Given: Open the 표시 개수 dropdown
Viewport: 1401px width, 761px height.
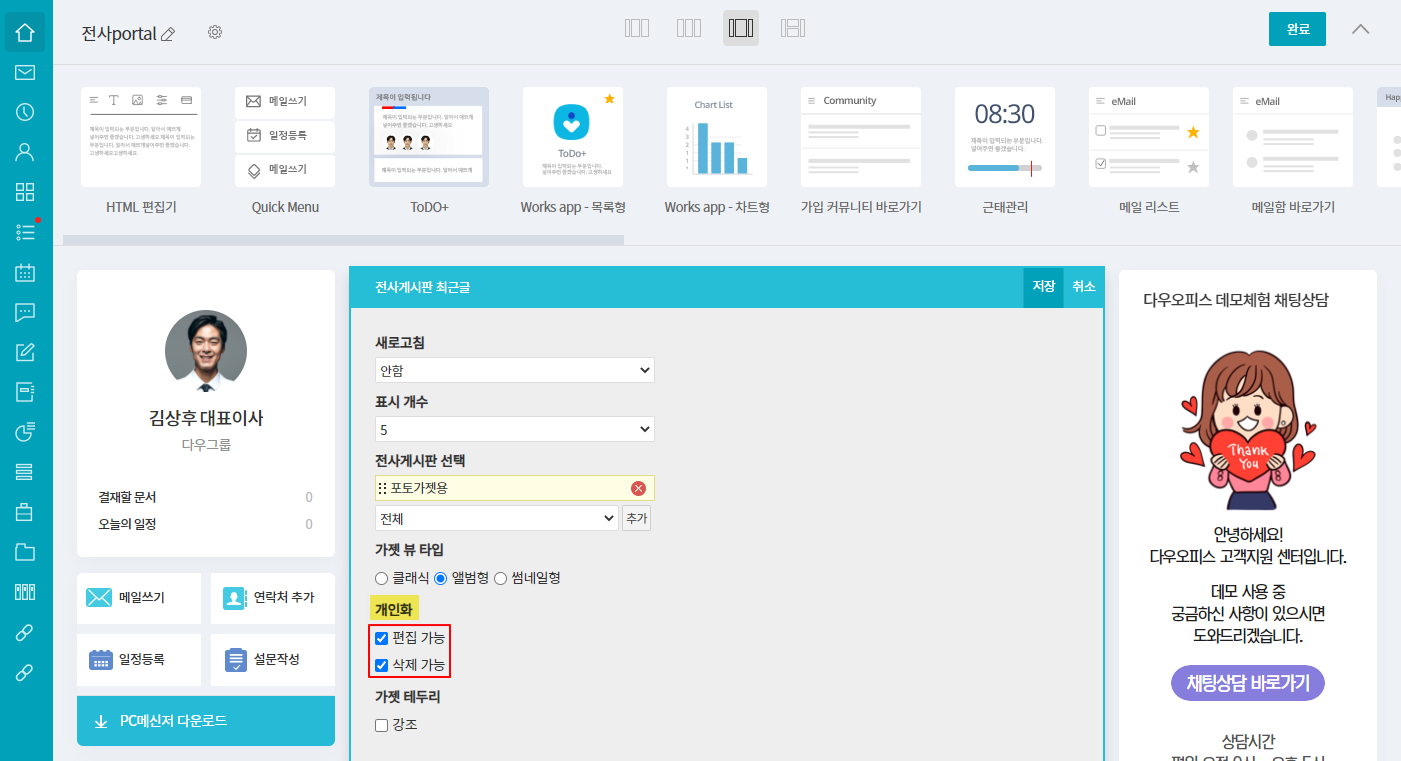Looking at the screenshot, I should 514,429.
